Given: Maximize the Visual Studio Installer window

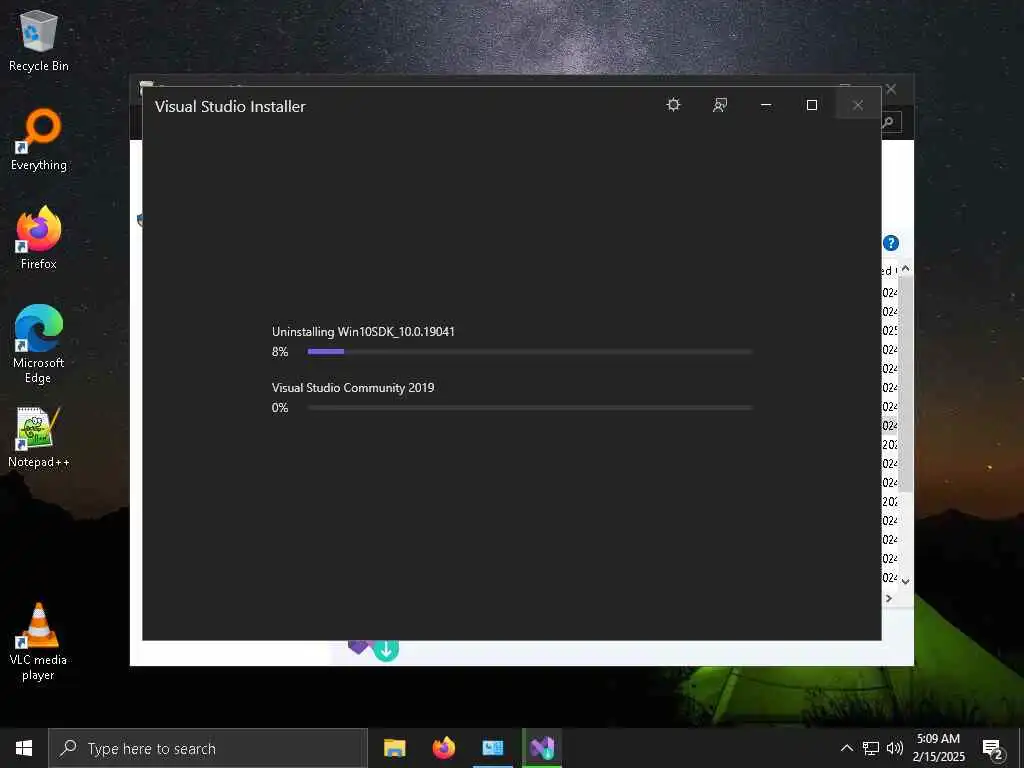Looking at the screenshot, I should click(x=812, y=105).
